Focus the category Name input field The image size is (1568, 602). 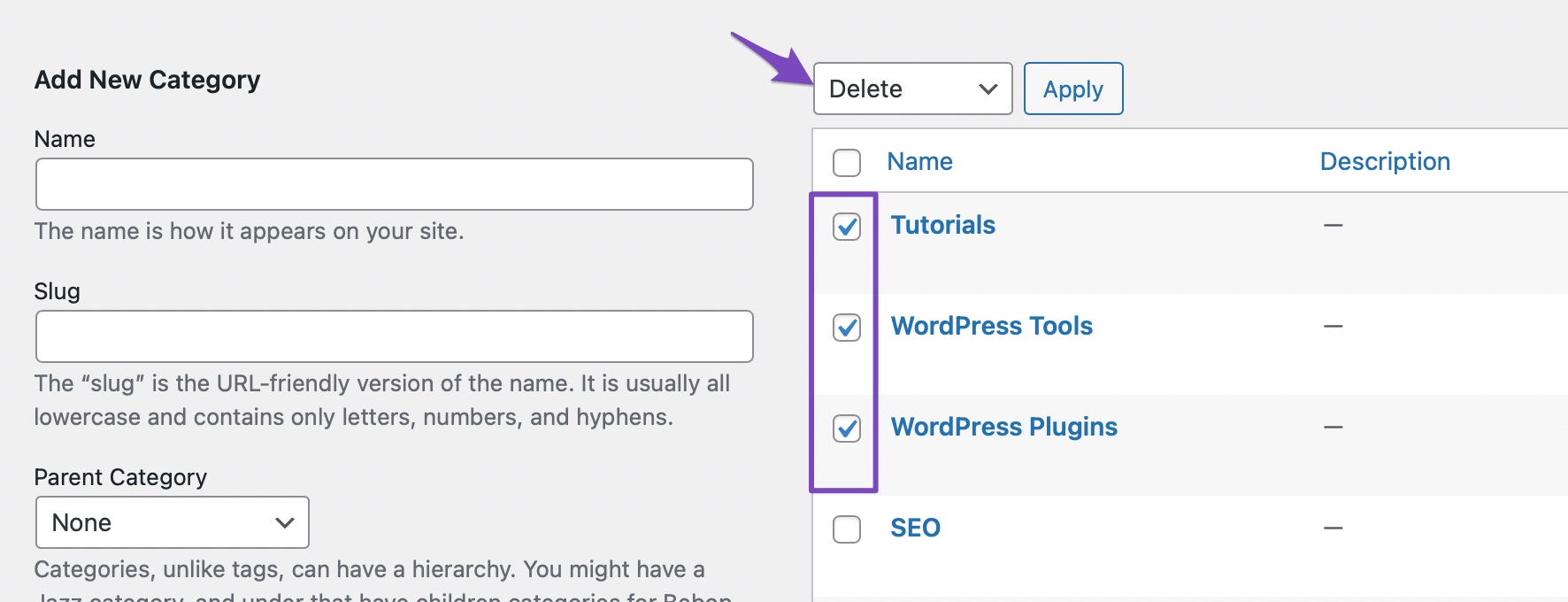[x=395, y=184]
